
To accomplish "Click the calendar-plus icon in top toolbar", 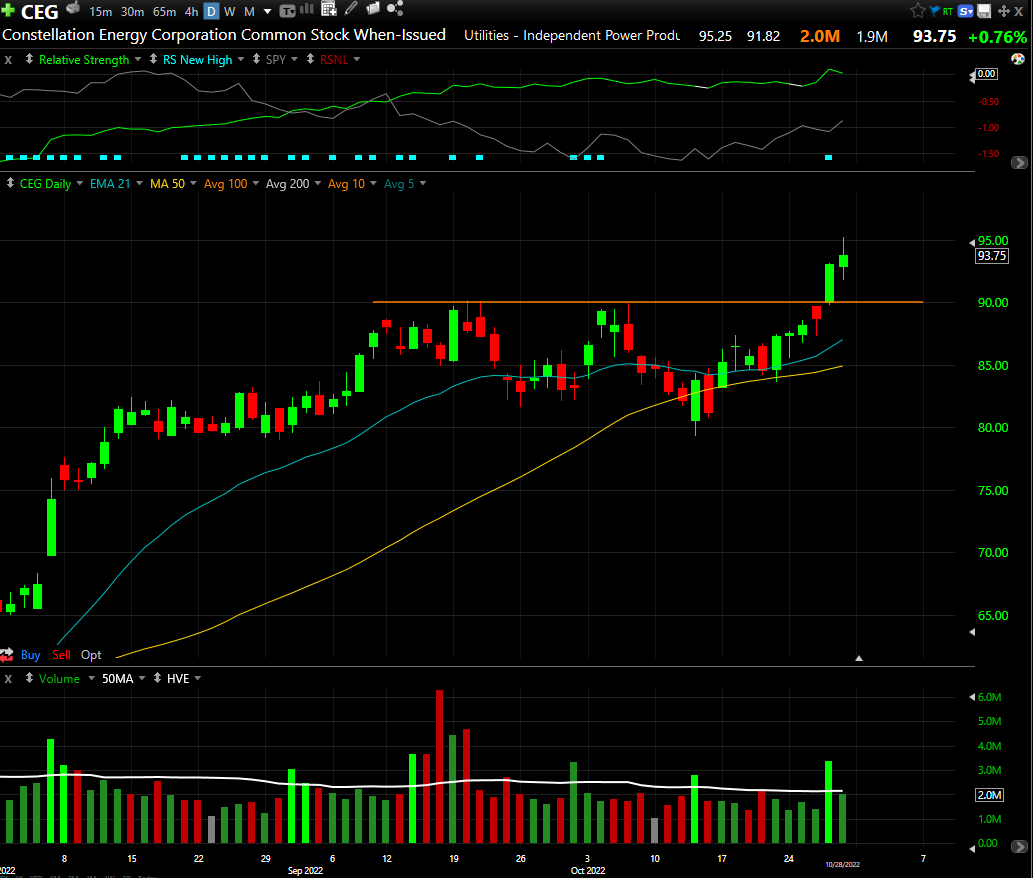I will 329,9.
